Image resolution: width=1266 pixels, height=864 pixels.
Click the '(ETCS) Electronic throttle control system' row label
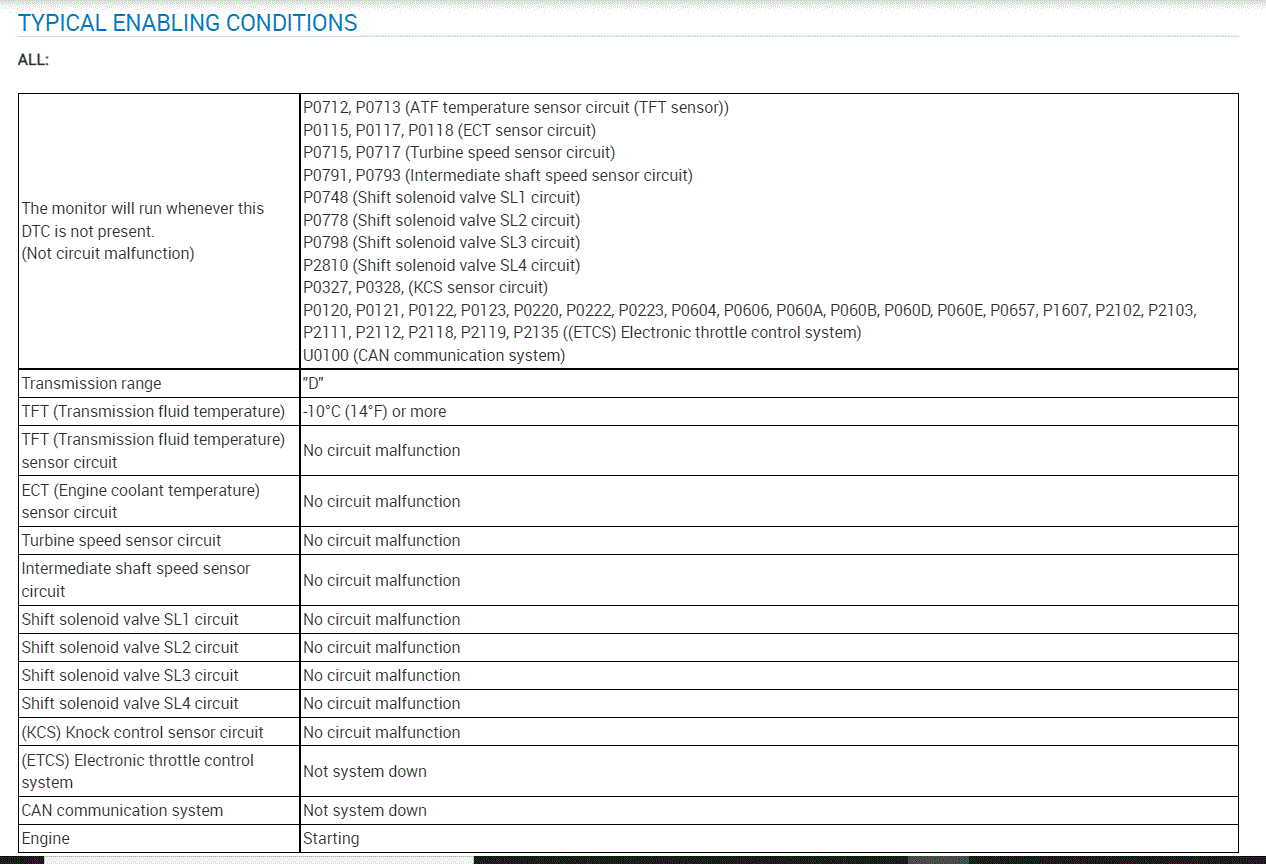point(138,771)
